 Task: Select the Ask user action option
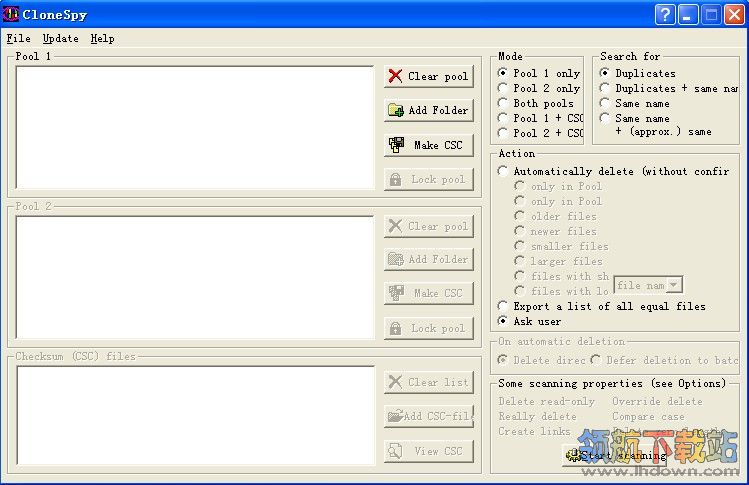coord(503,321)
